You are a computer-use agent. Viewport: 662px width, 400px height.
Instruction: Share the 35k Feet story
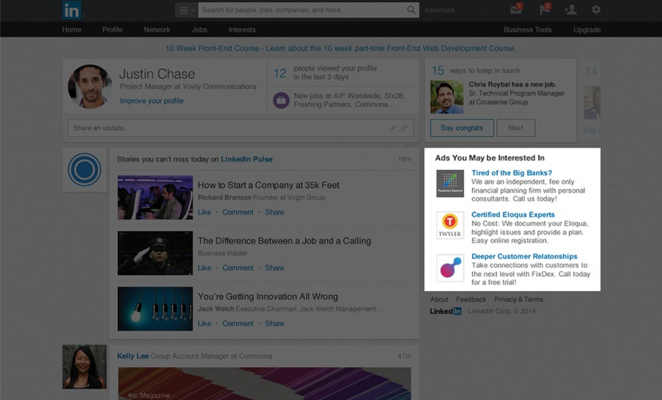[274, 212]
